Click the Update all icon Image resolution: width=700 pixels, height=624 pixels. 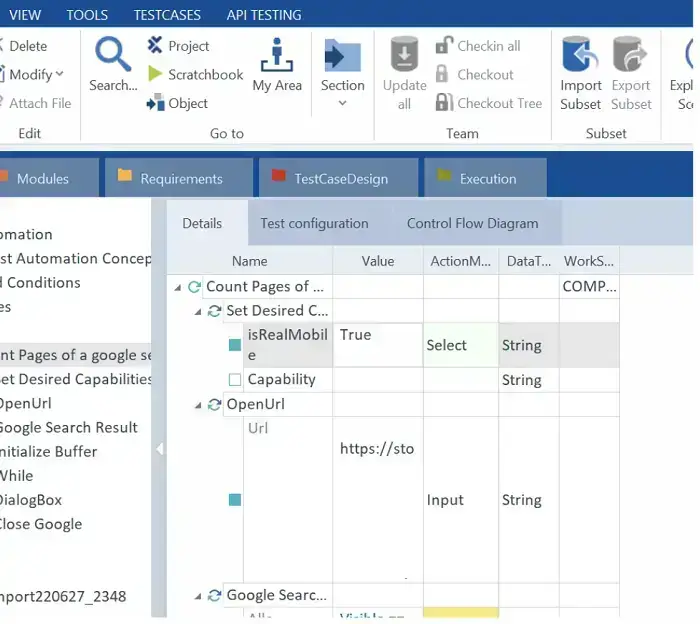pyautogui.click(x=404, y=54)
